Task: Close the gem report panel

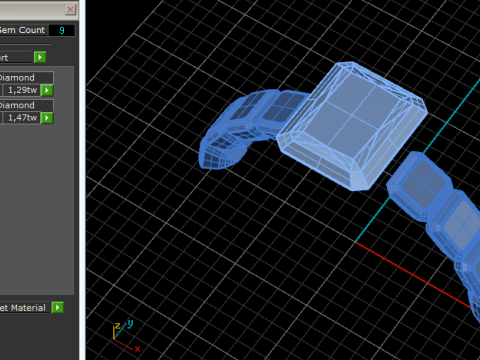Action: tap(70, 9)
